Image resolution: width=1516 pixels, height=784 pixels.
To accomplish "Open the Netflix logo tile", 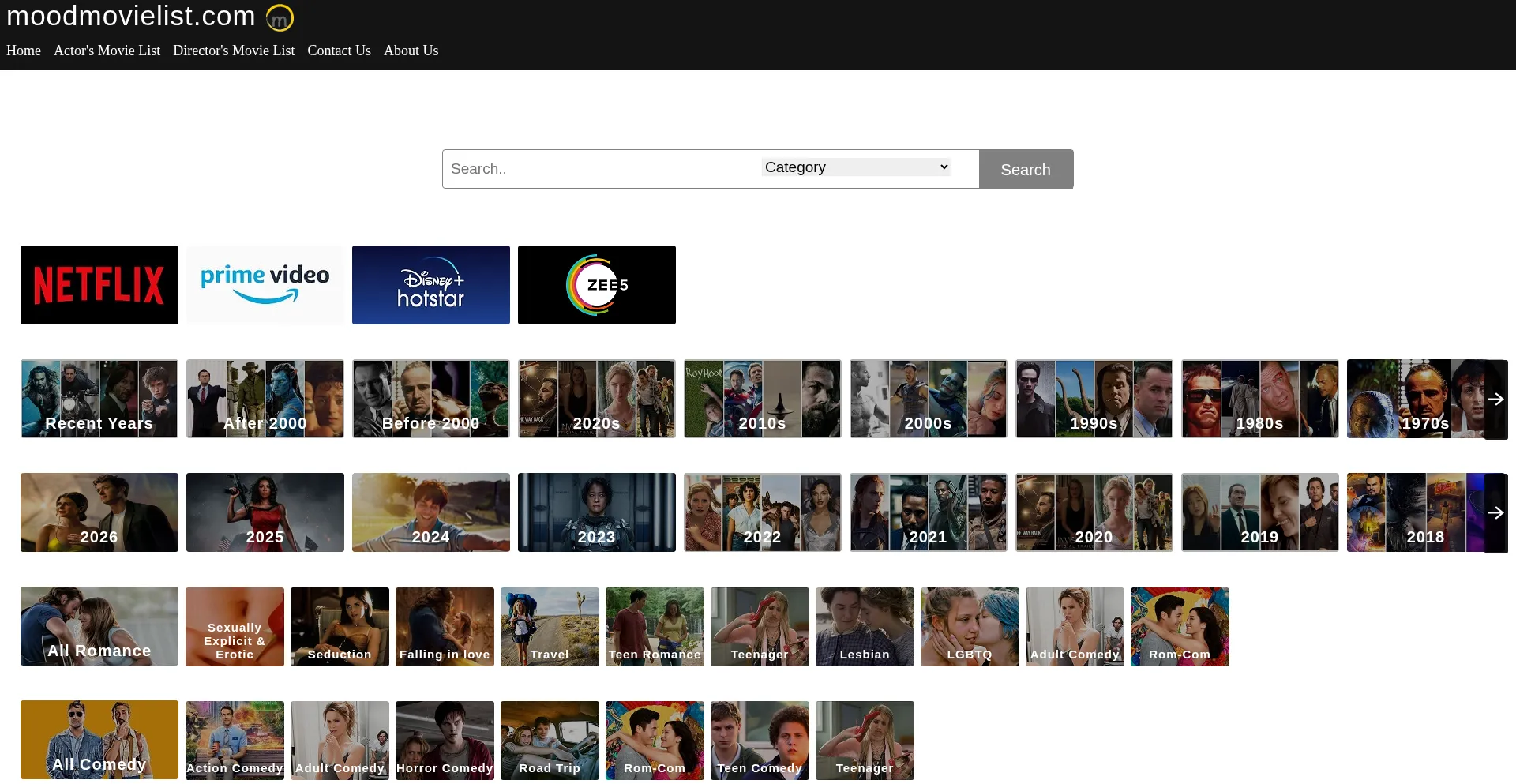I will tap(99, 285).
